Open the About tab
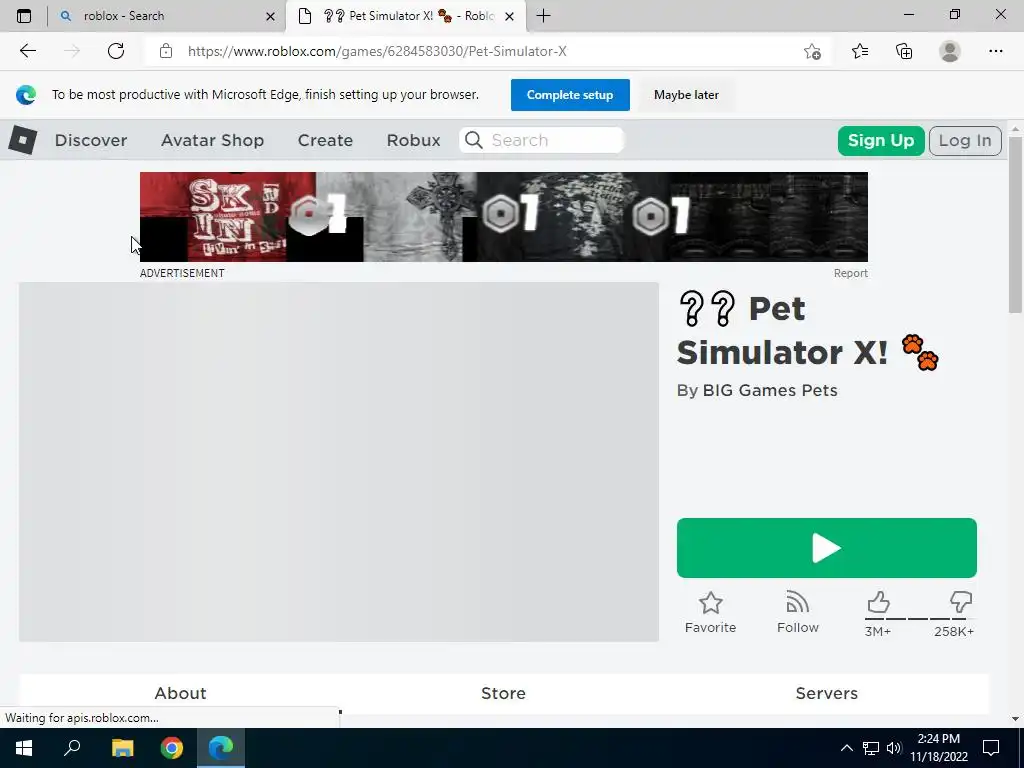The height and width of the screenshot is (768, 1024). tap(180, 694)
